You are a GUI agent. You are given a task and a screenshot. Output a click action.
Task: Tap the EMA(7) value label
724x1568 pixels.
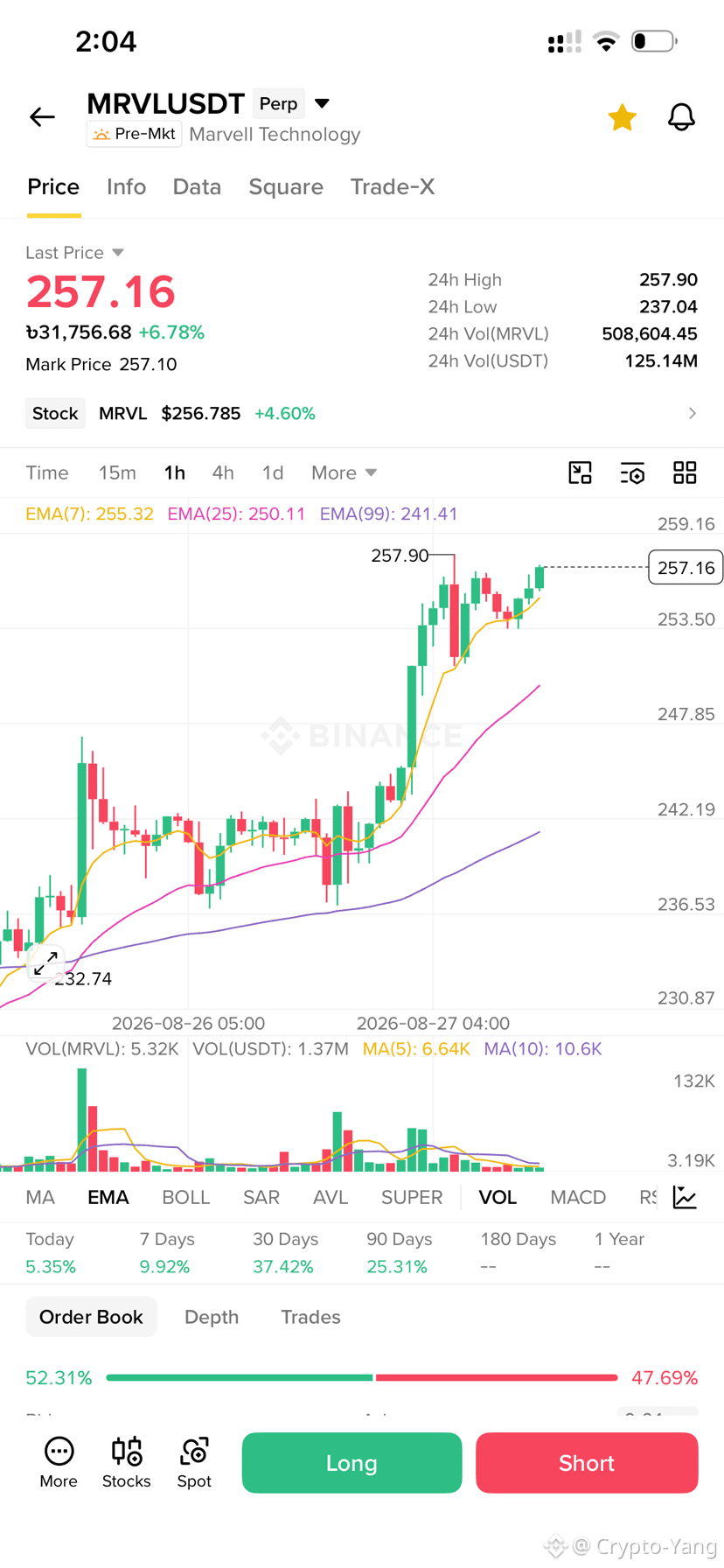coord(89,514)
